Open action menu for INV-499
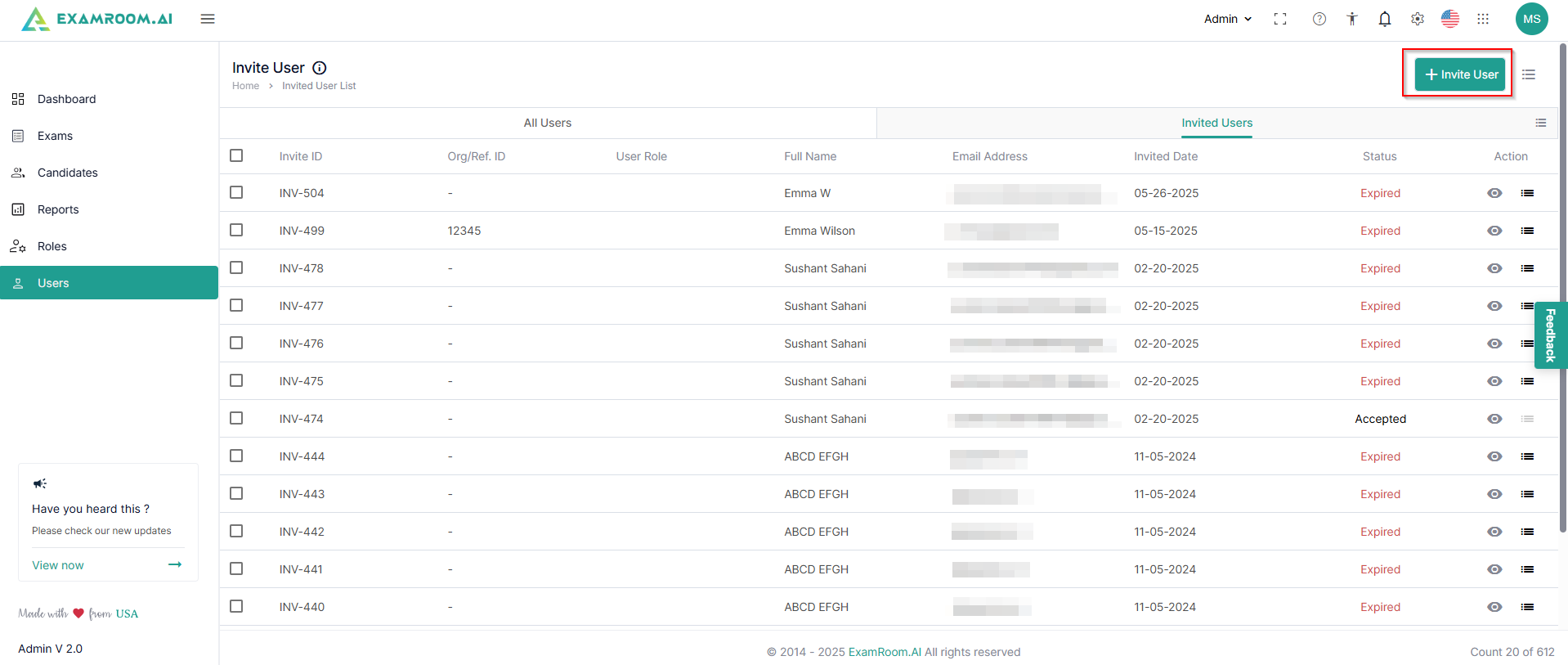This screenshot has width=1568, height=665. [1527, 231]
